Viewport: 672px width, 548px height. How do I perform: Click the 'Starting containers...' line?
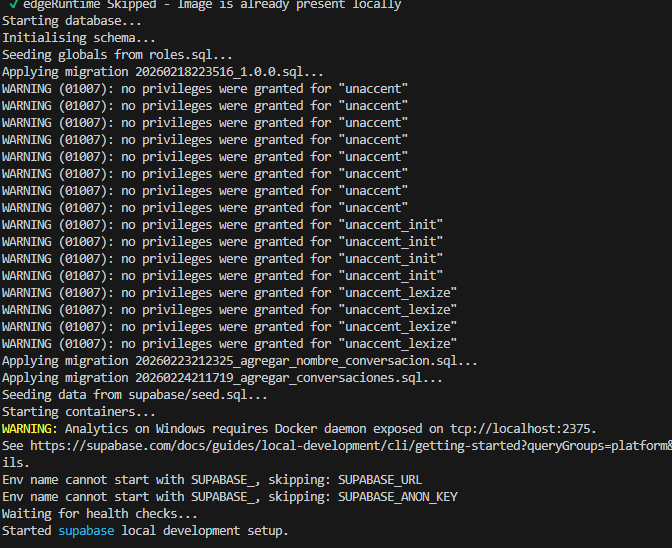pyautogui.click(x=79, y=412)
